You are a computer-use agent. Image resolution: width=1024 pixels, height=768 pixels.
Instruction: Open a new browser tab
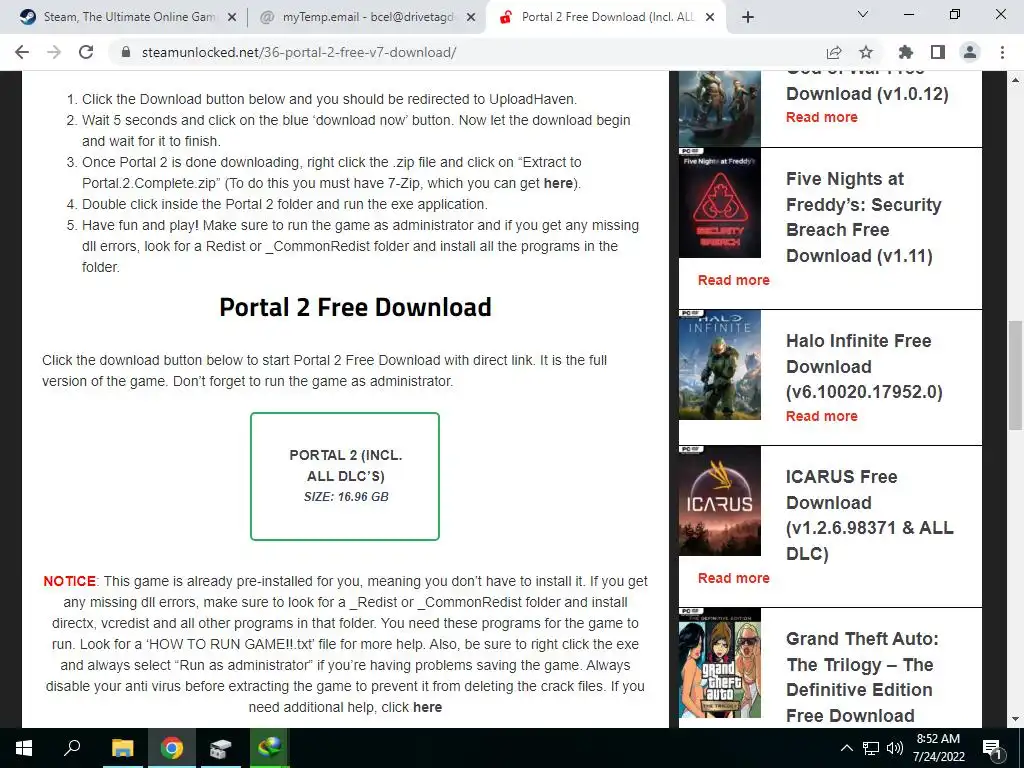(x=748, y=17)
